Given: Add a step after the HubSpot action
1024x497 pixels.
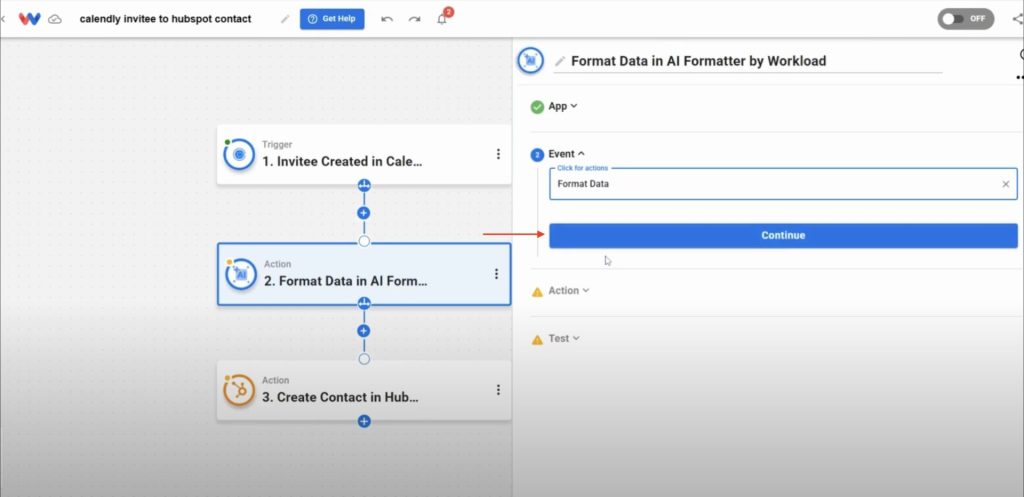Looking at the screenshot, I should click(364, 421).
